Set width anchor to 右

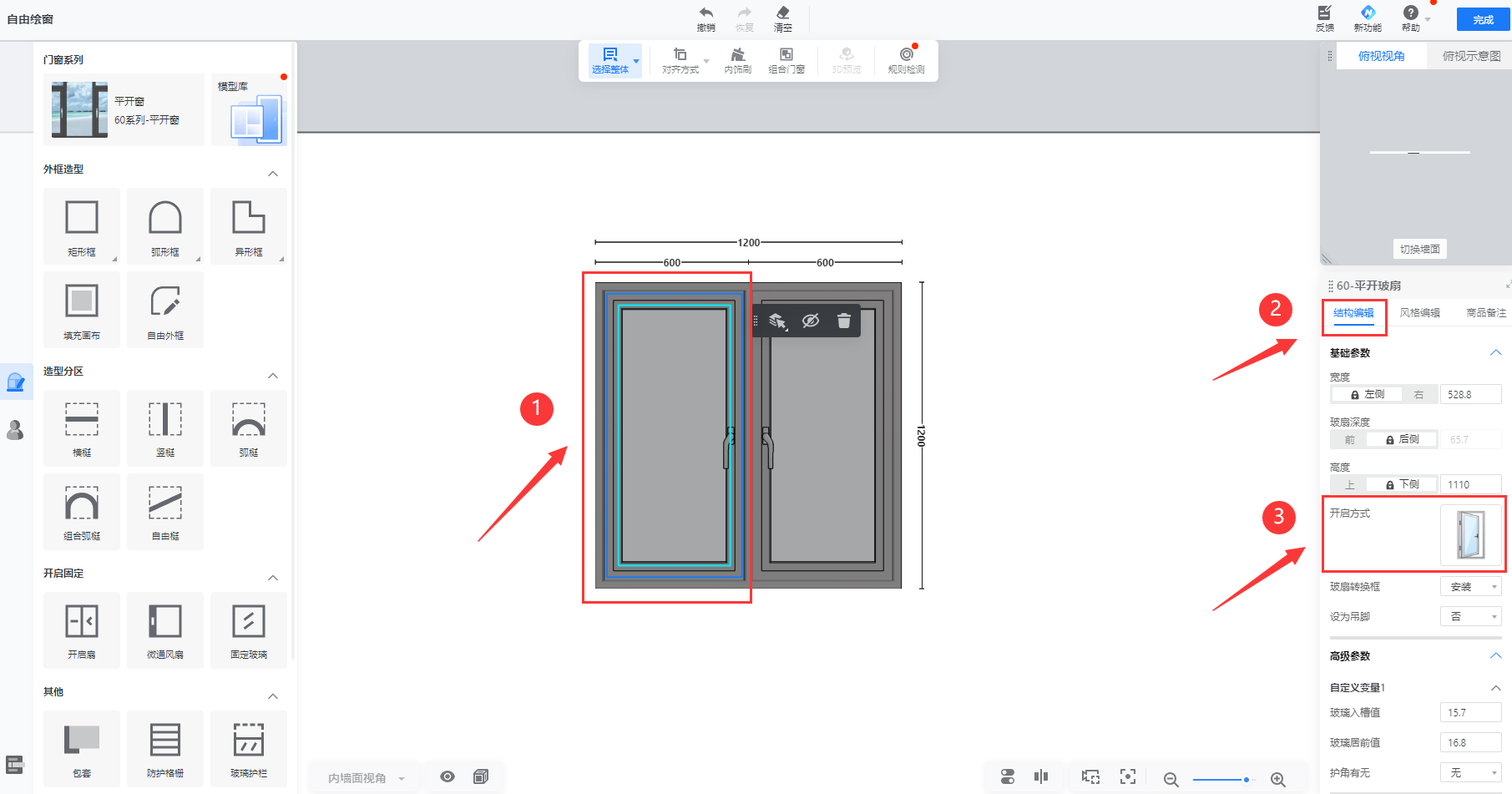click(x=1418, y=394)
